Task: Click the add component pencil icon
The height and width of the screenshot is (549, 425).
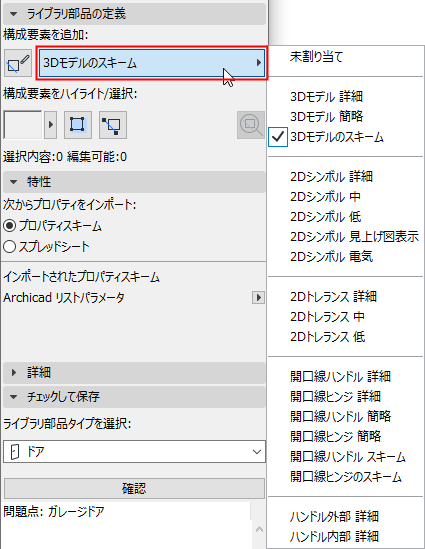Action: tap(18, 63)
